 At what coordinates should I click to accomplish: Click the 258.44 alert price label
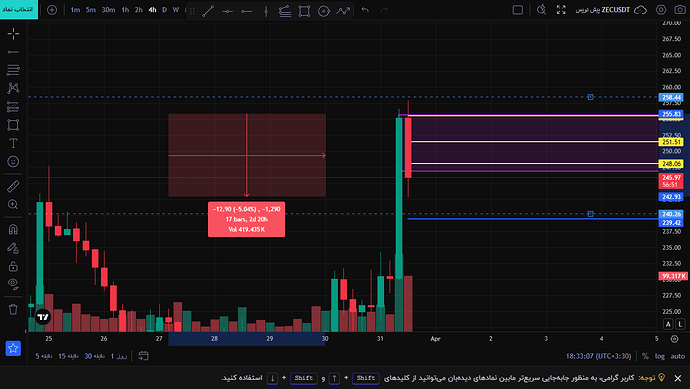click(x=671, y=97)
